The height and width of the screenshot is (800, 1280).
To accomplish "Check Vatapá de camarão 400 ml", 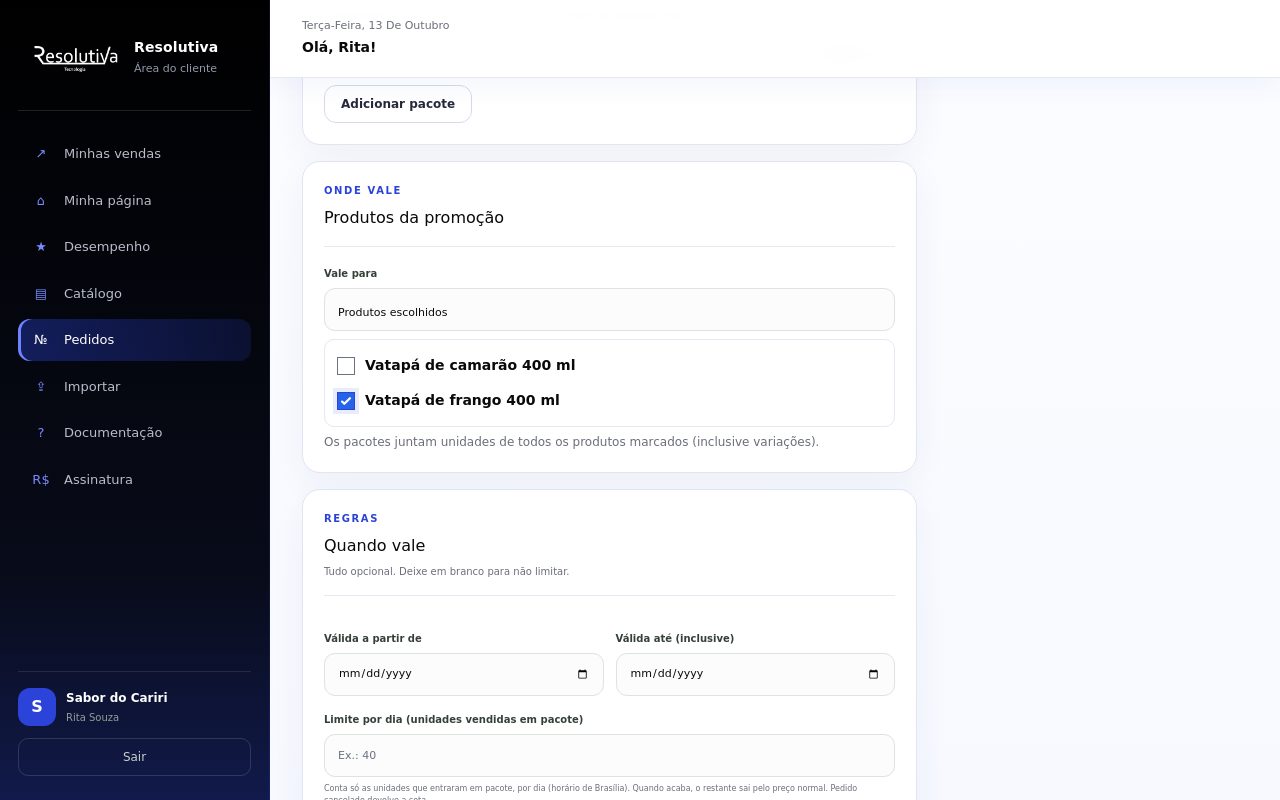I will (x=346, y=366).
